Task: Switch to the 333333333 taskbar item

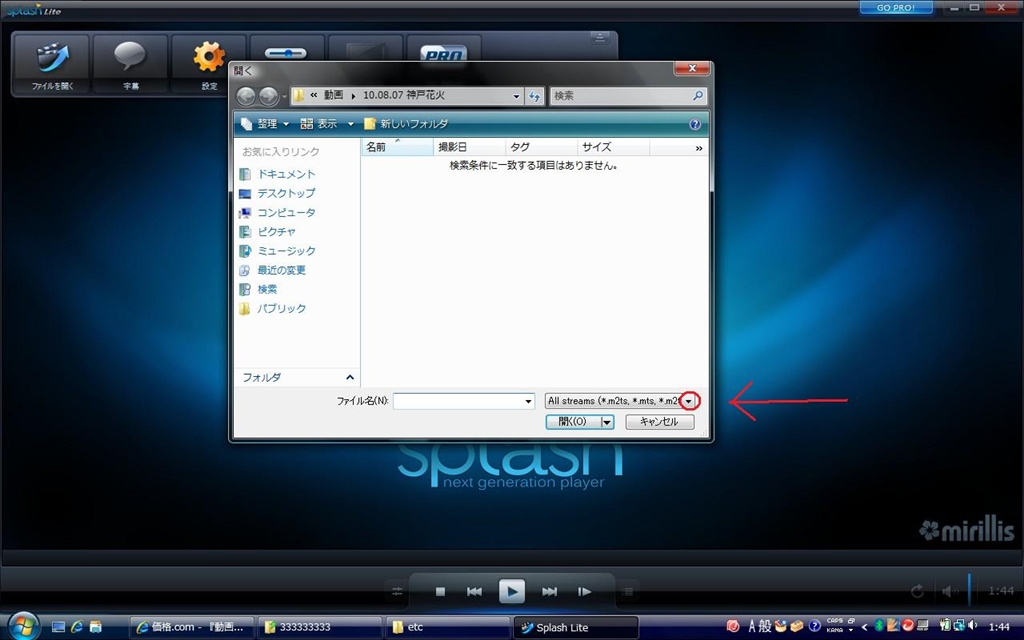Action: point(320,628)
